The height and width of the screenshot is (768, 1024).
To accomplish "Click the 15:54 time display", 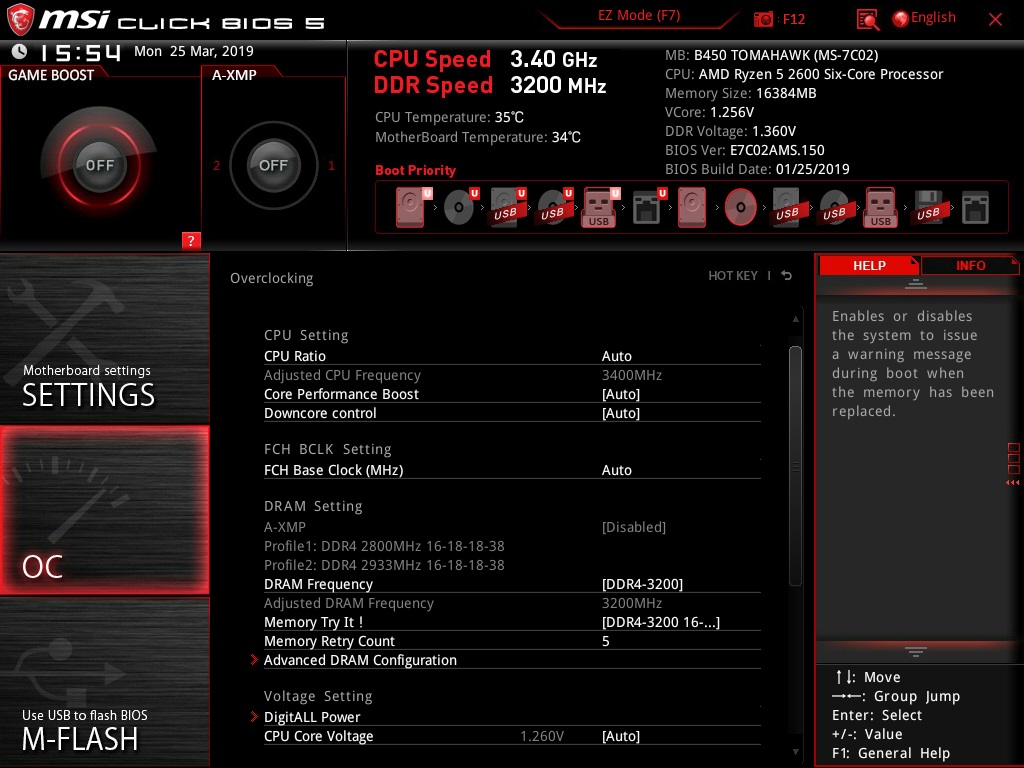I will [80, 52].
